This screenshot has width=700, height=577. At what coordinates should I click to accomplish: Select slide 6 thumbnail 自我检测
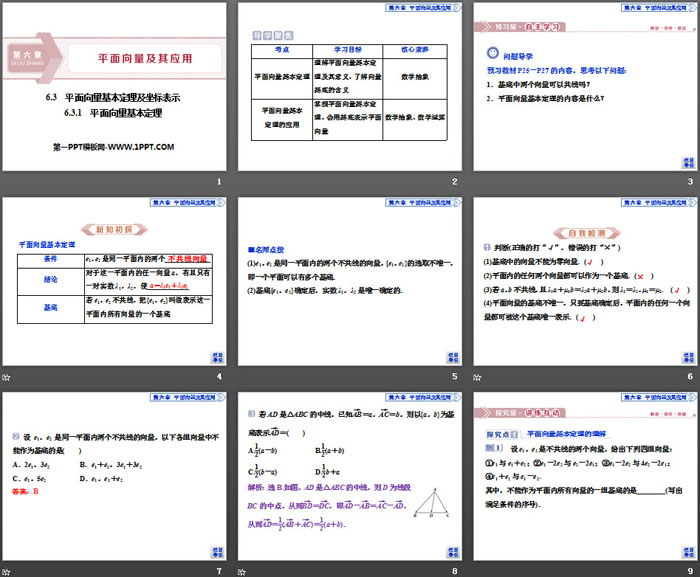point(585,282)
